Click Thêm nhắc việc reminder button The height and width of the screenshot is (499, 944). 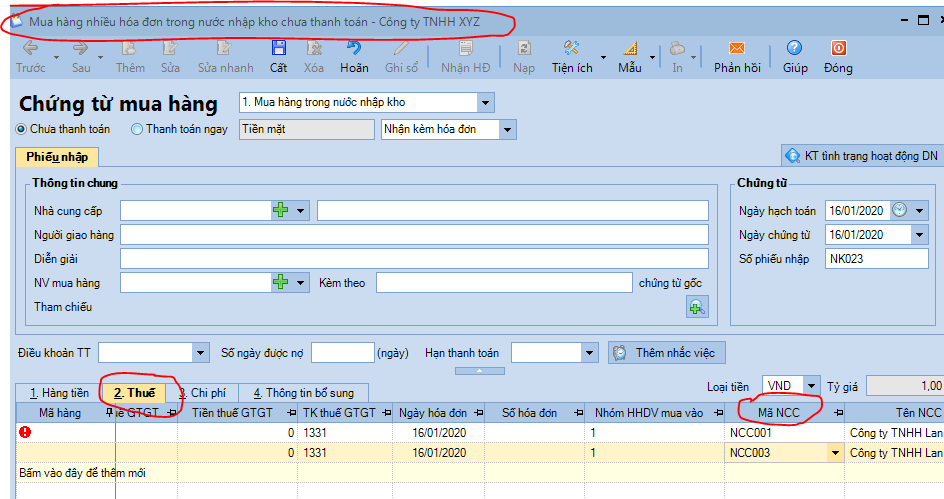click(666, 353)
